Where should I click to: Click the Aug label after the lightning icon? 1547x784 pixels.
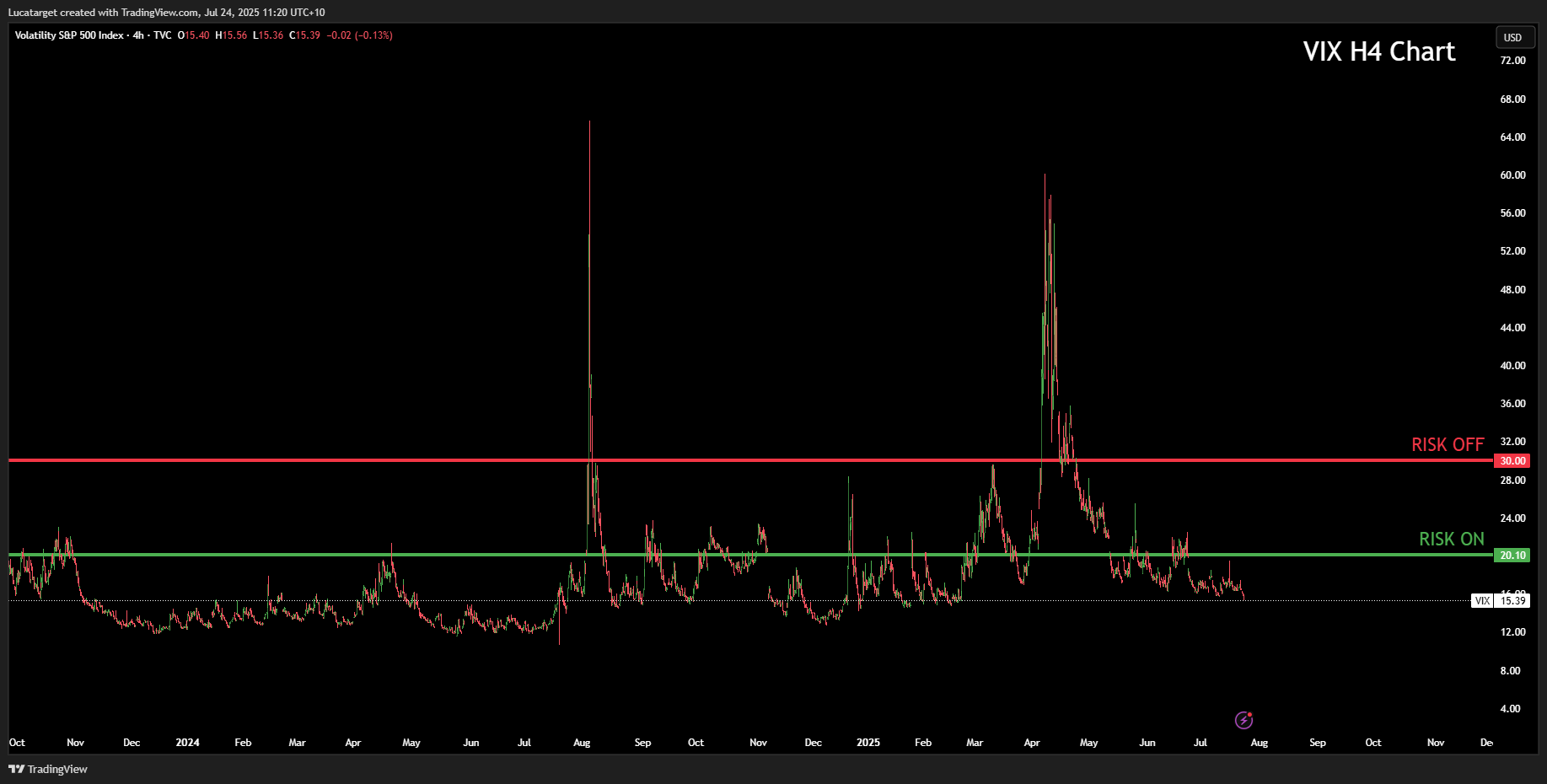[1259, 743]
